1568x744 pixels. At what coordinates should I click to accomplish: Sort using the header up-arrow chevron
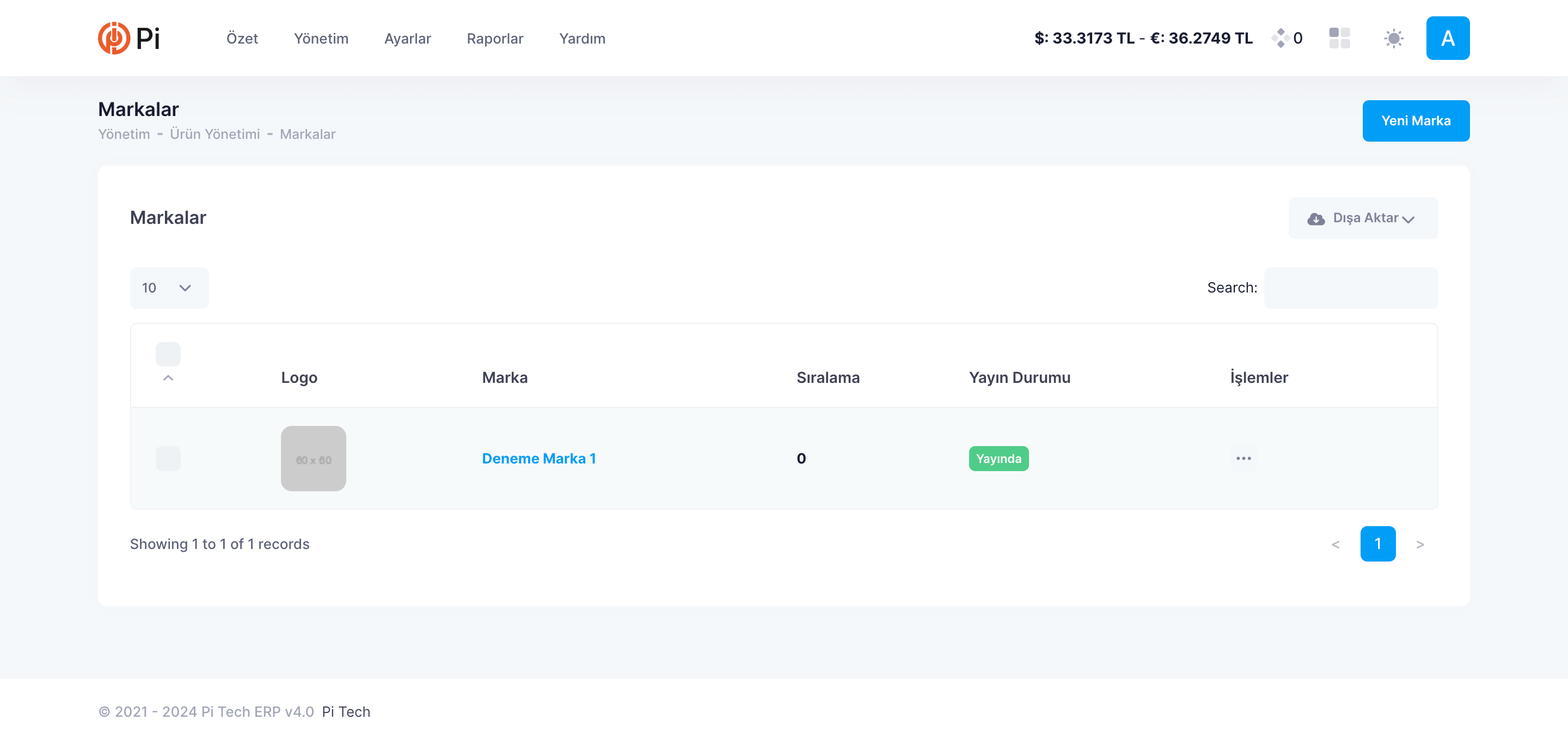[168, 378]
